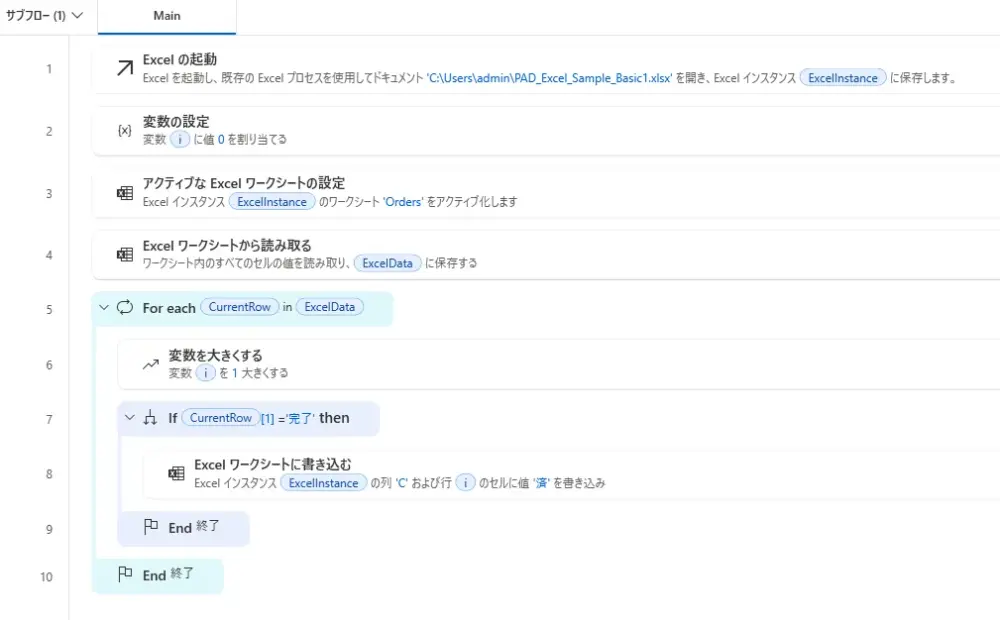Click the For each loop icon
The image size is (1000, 620).
point(125,308)
